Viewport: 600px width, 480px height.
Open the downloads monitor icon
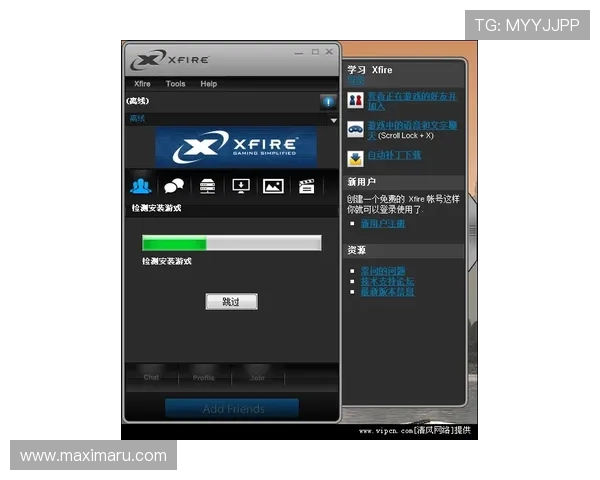(241, 186)
